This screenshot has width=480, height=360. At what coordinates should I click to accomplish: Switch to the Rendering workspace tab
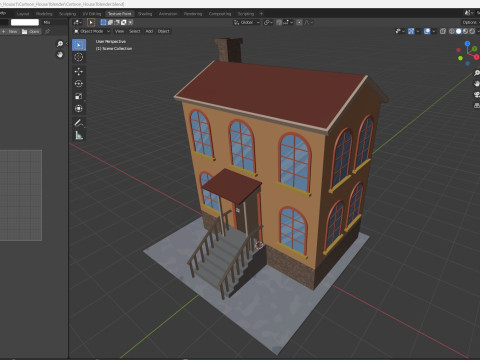click(x=193, y=14)
